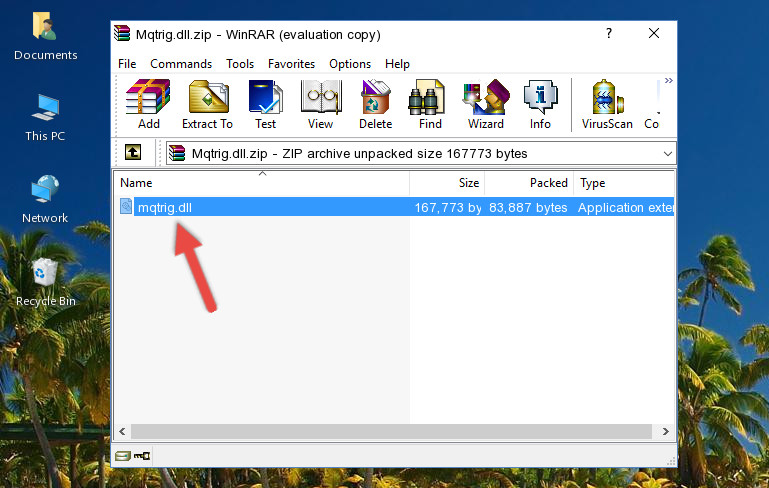
Task: Click the Add archive toolbar icon
Action: coord(148,104)
